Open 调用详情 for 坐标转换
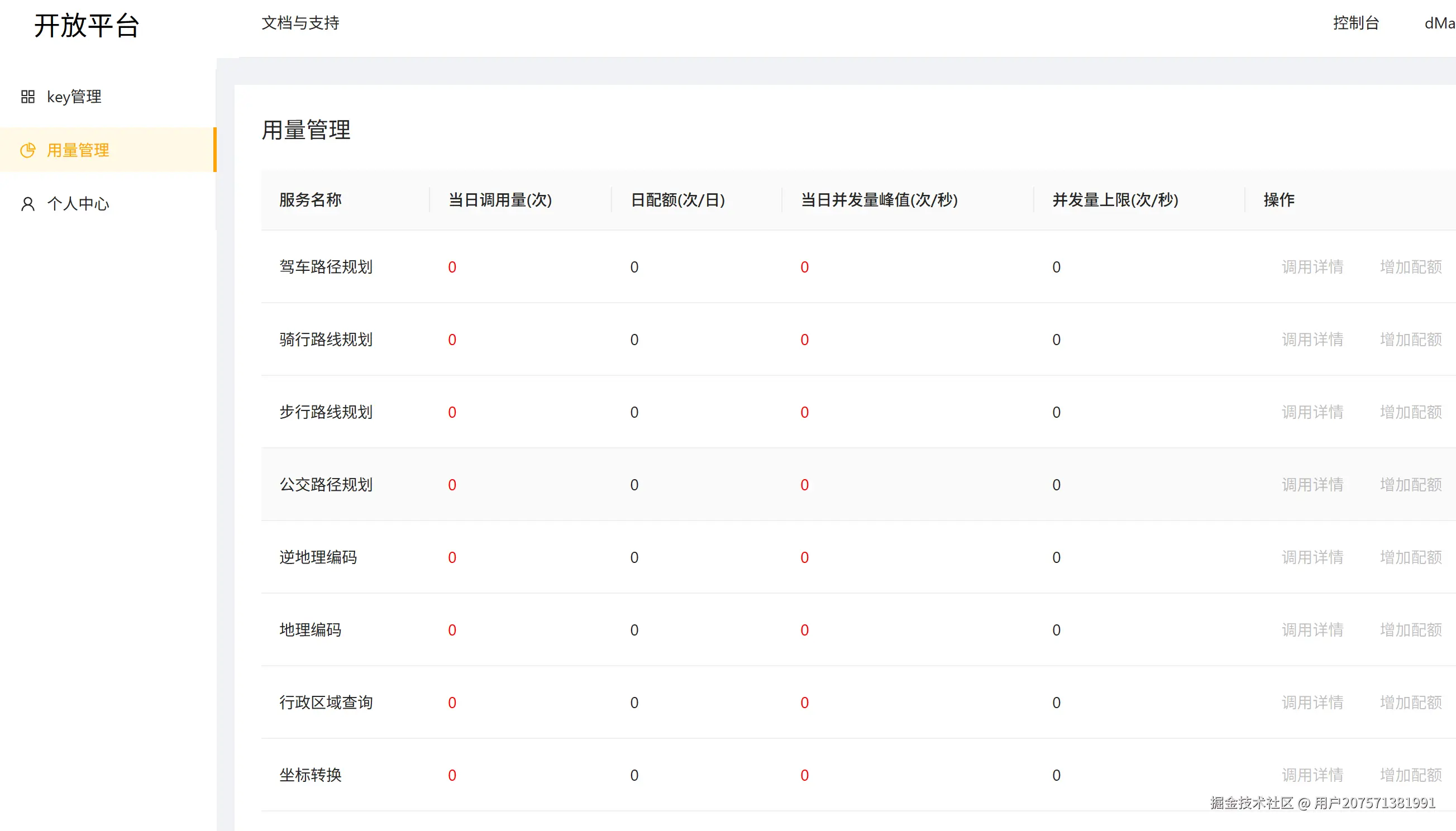 (1312, 775)
